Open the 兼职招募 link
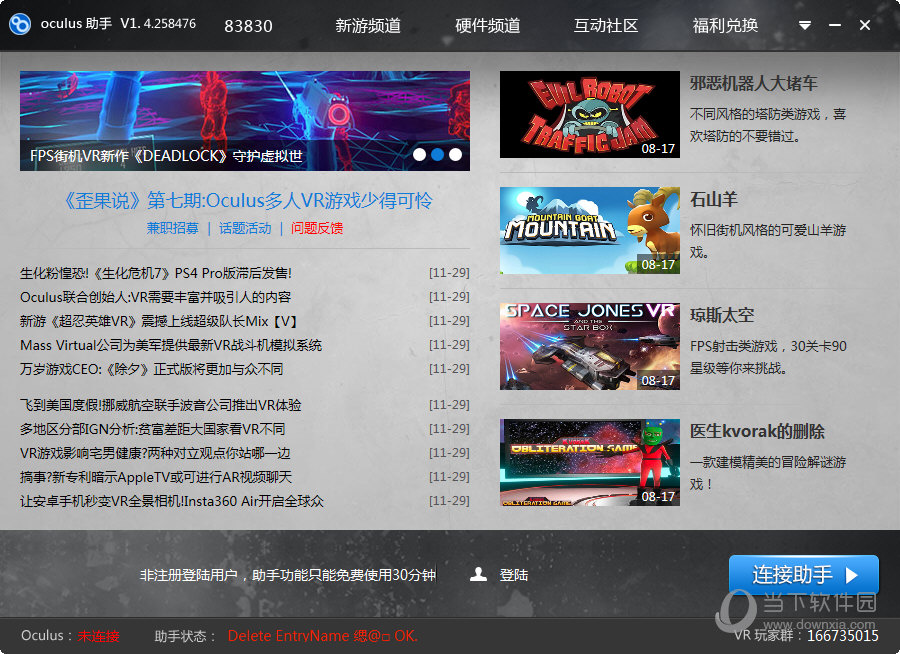 173,229
